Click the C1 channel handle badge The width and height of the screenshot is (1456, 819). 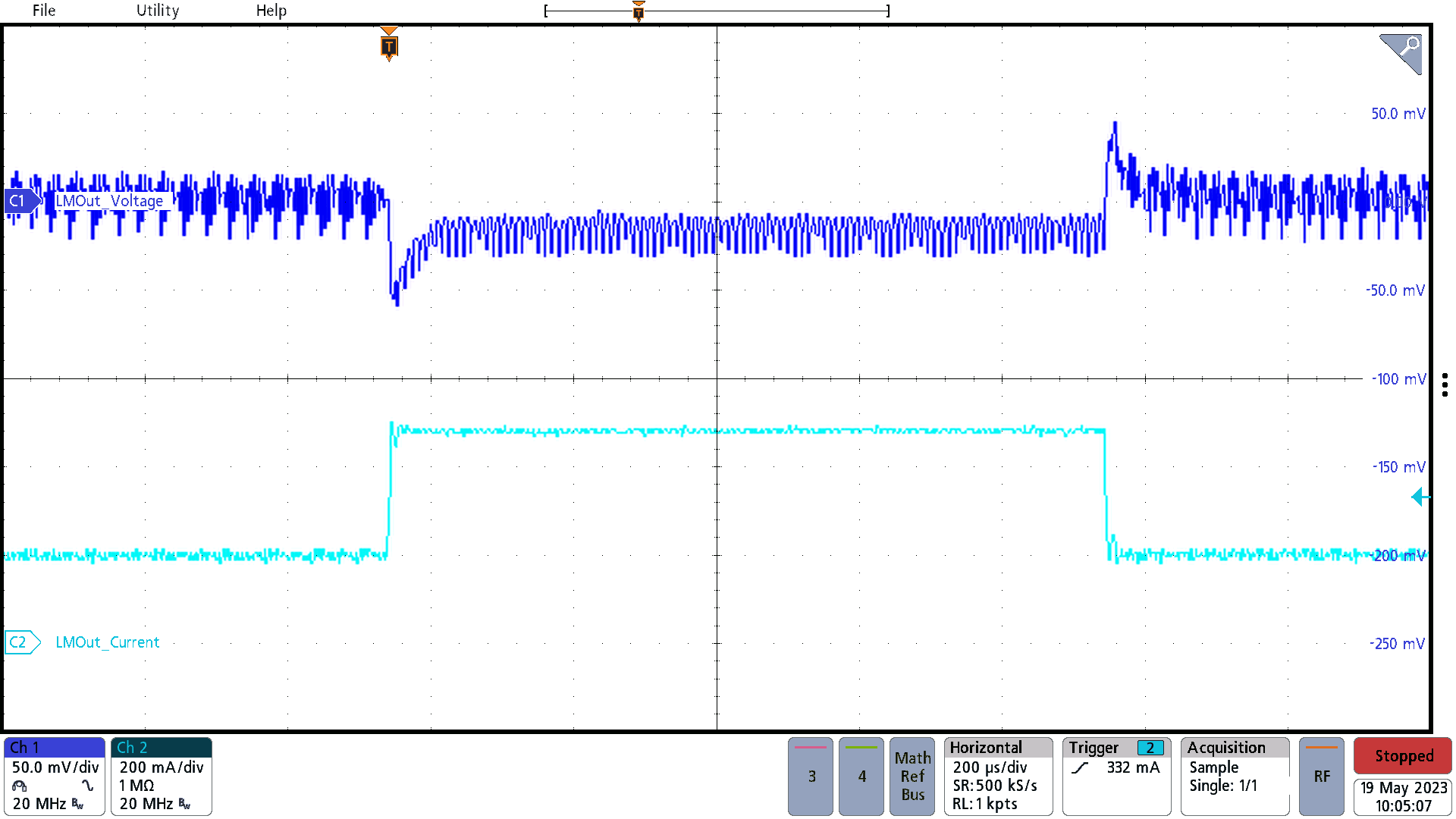coord(20,201)
